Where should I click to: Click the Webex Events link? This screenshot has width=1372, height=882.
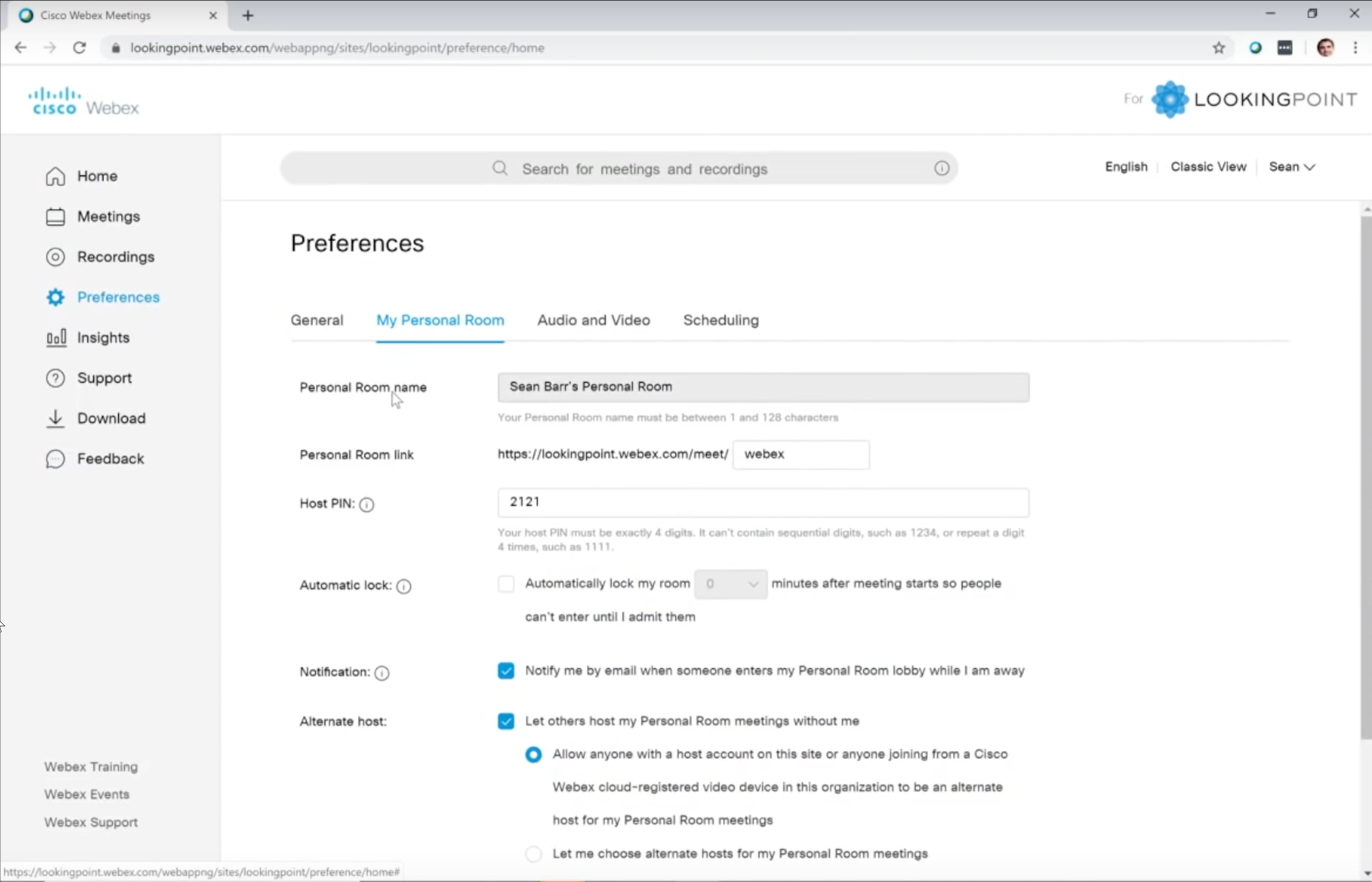tap(87, 794)
